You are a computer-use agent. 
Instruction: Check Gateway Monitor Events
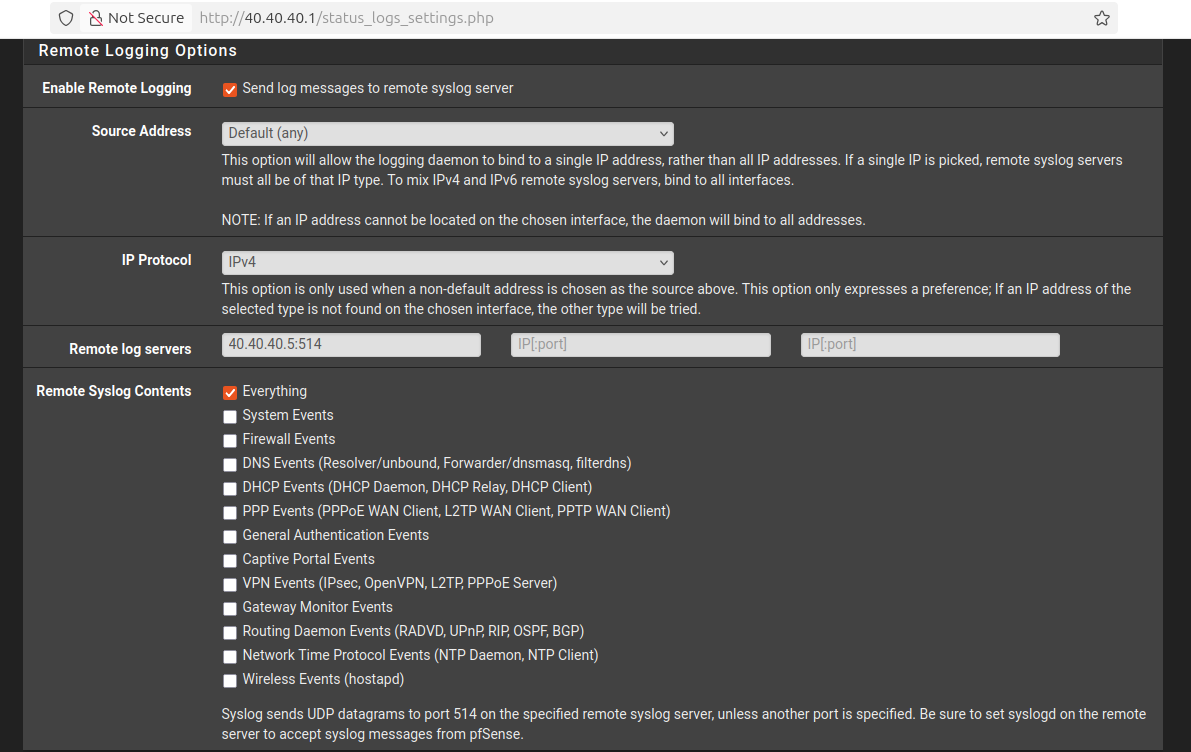(230, 608)
